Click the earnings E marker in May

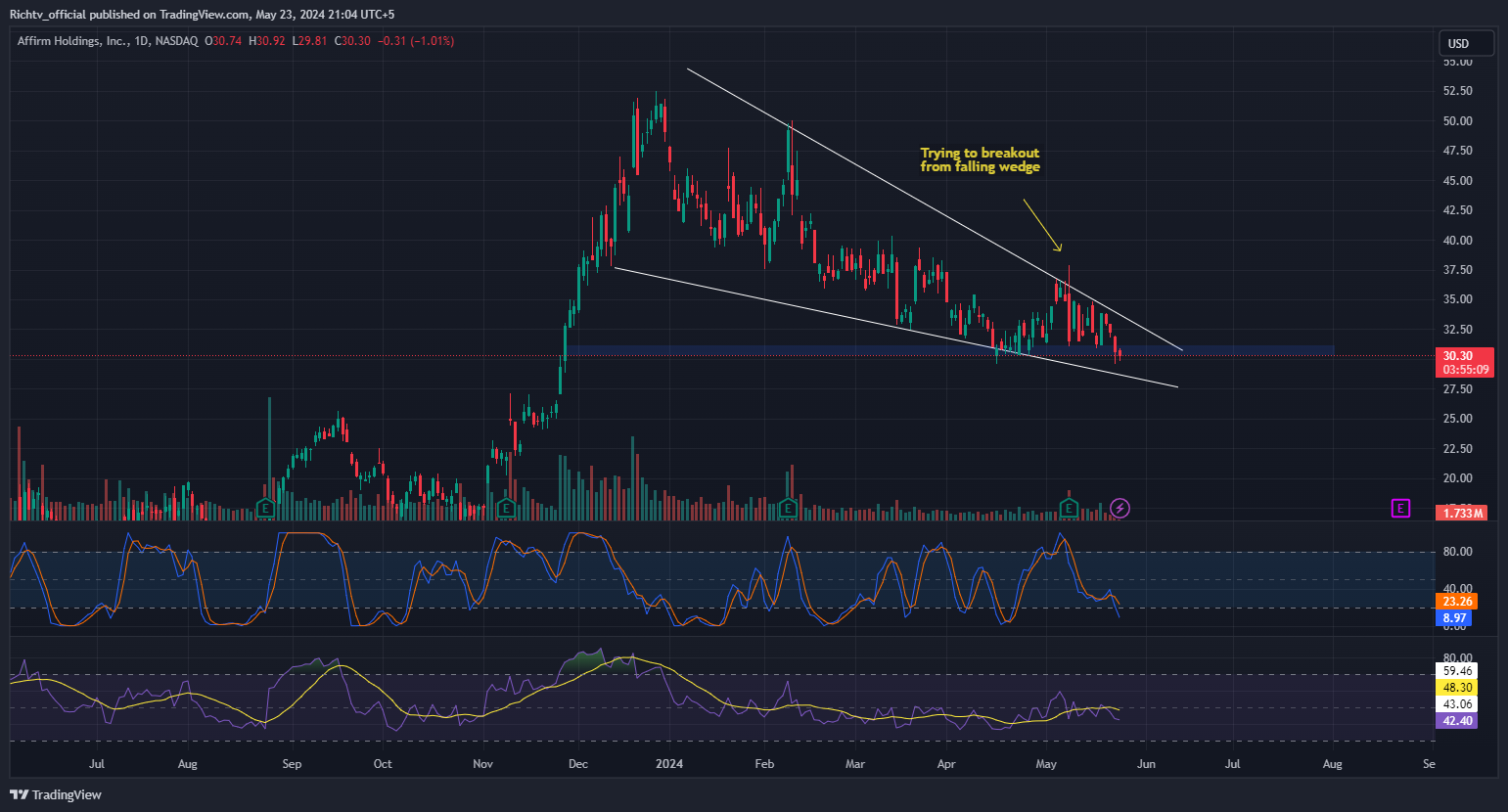[x=1069, y=508]
